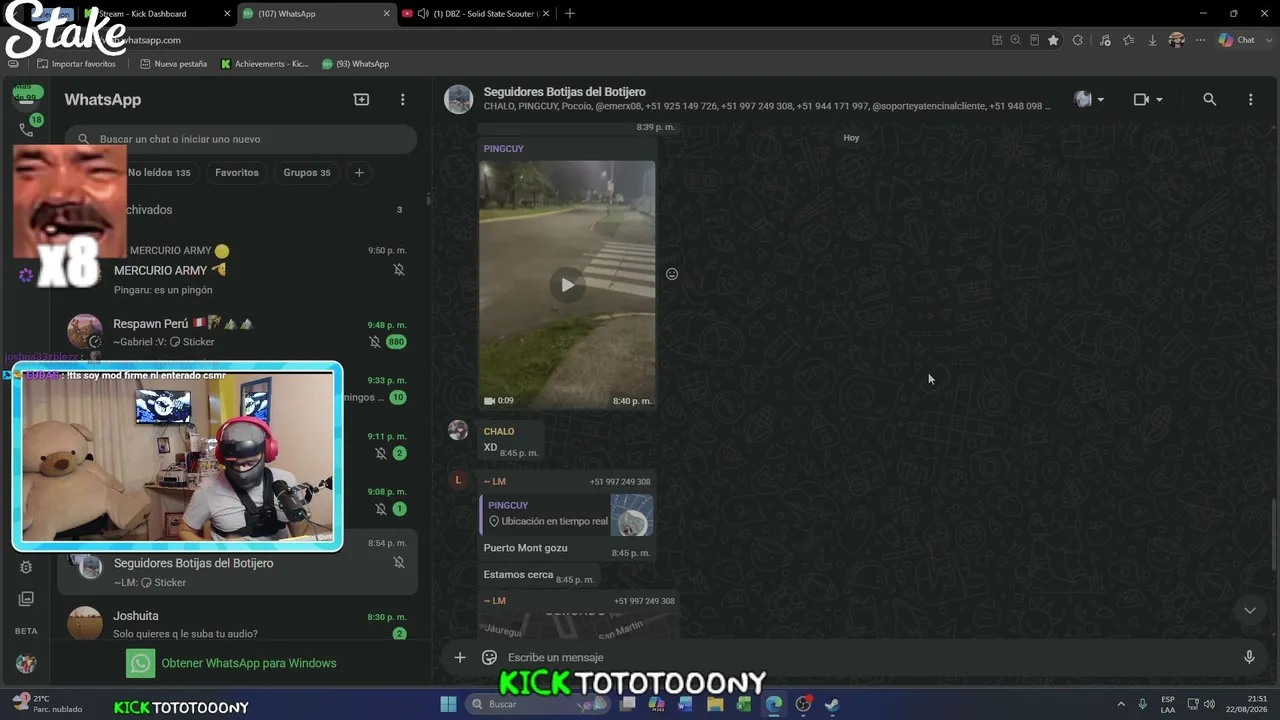Viewport: 1280px width, 720px height.
Task: Open the WhatsApp sidebar menu (three dots)
Action: pos(403,100)
